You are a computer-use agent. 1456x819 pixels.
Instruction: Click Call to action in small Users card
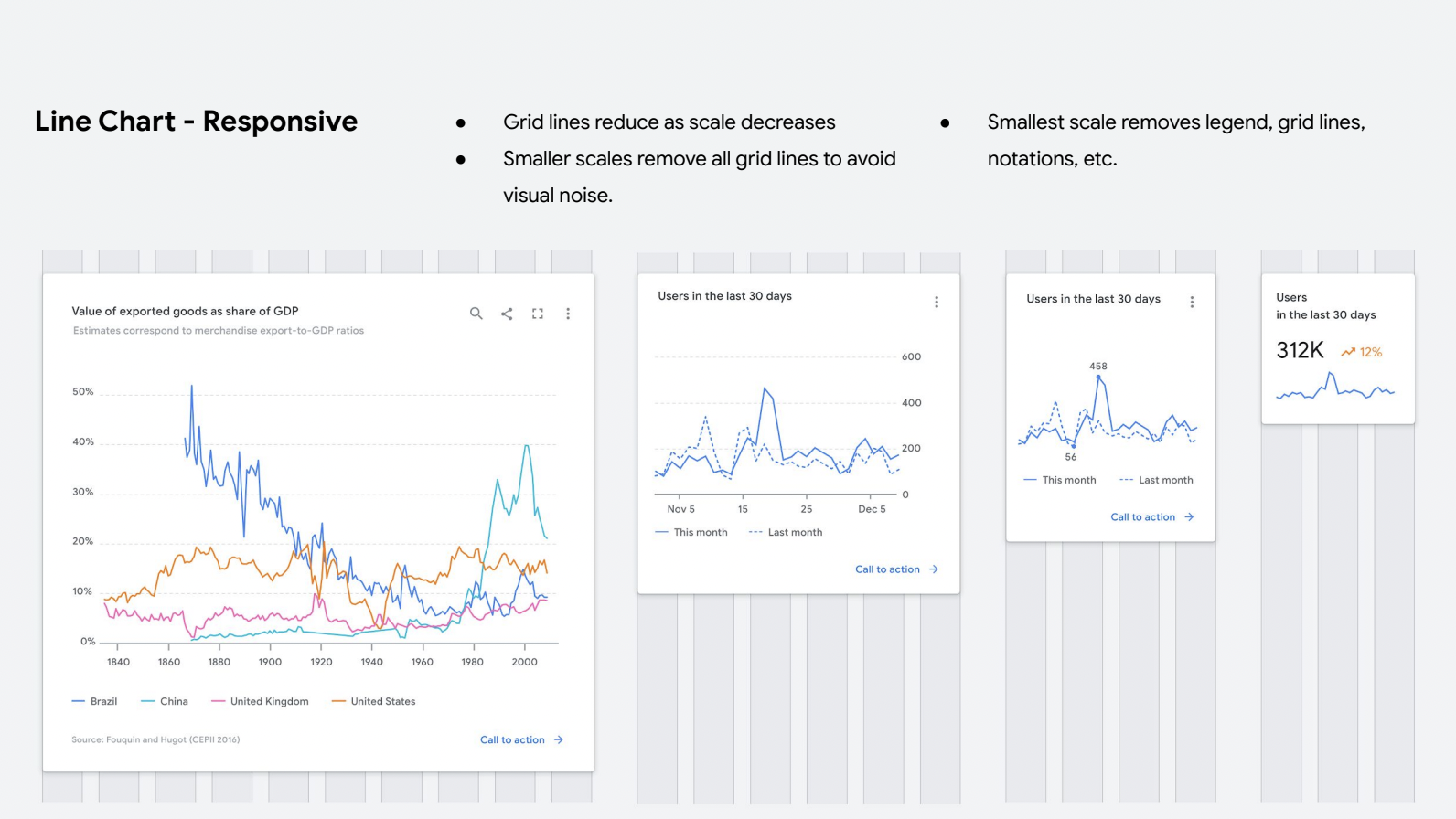(x=1142, y=517)
